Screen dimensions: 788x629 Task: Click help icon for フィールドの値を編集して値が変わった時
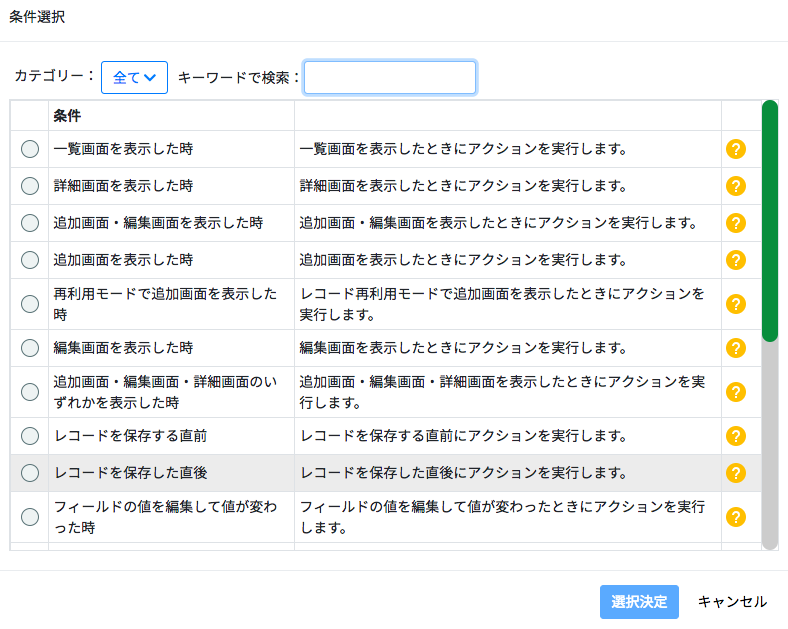click(x=736, y=517)
